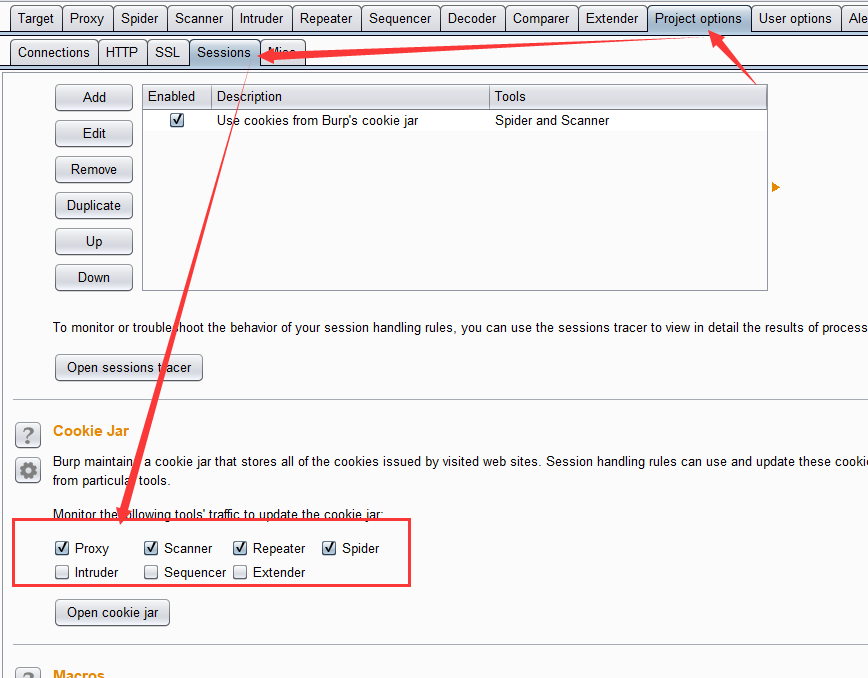Open the Connections sub-tab
Viewport: 868px width, 678px height.
tap(54, 52)
